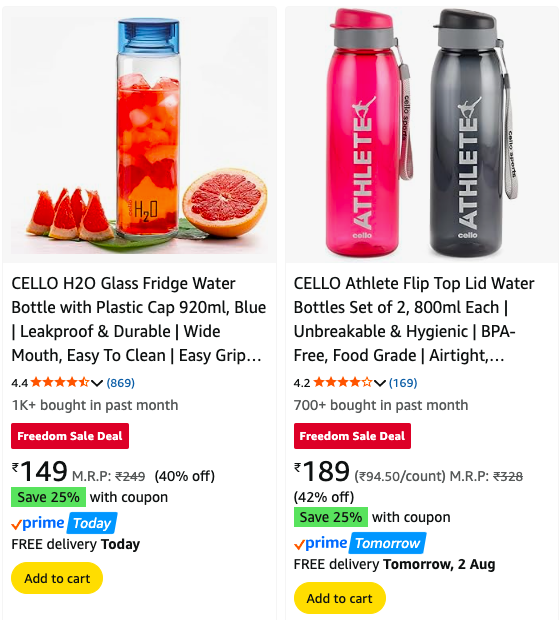Click the CELLO Athlete Flip Top Lid title
Viewport: 560px width, 620px height.
414,319
